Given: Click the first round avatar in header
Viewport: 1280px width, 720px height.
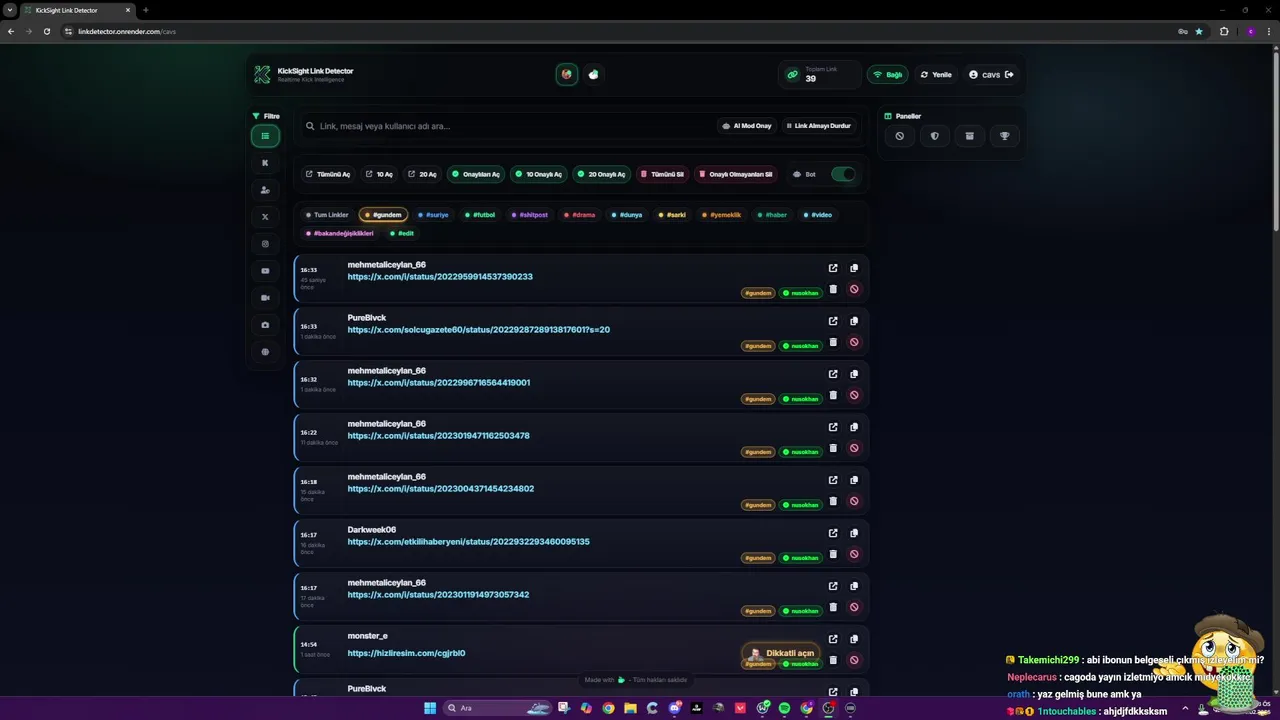Looking at the screenshot, I should pos(567,74).
